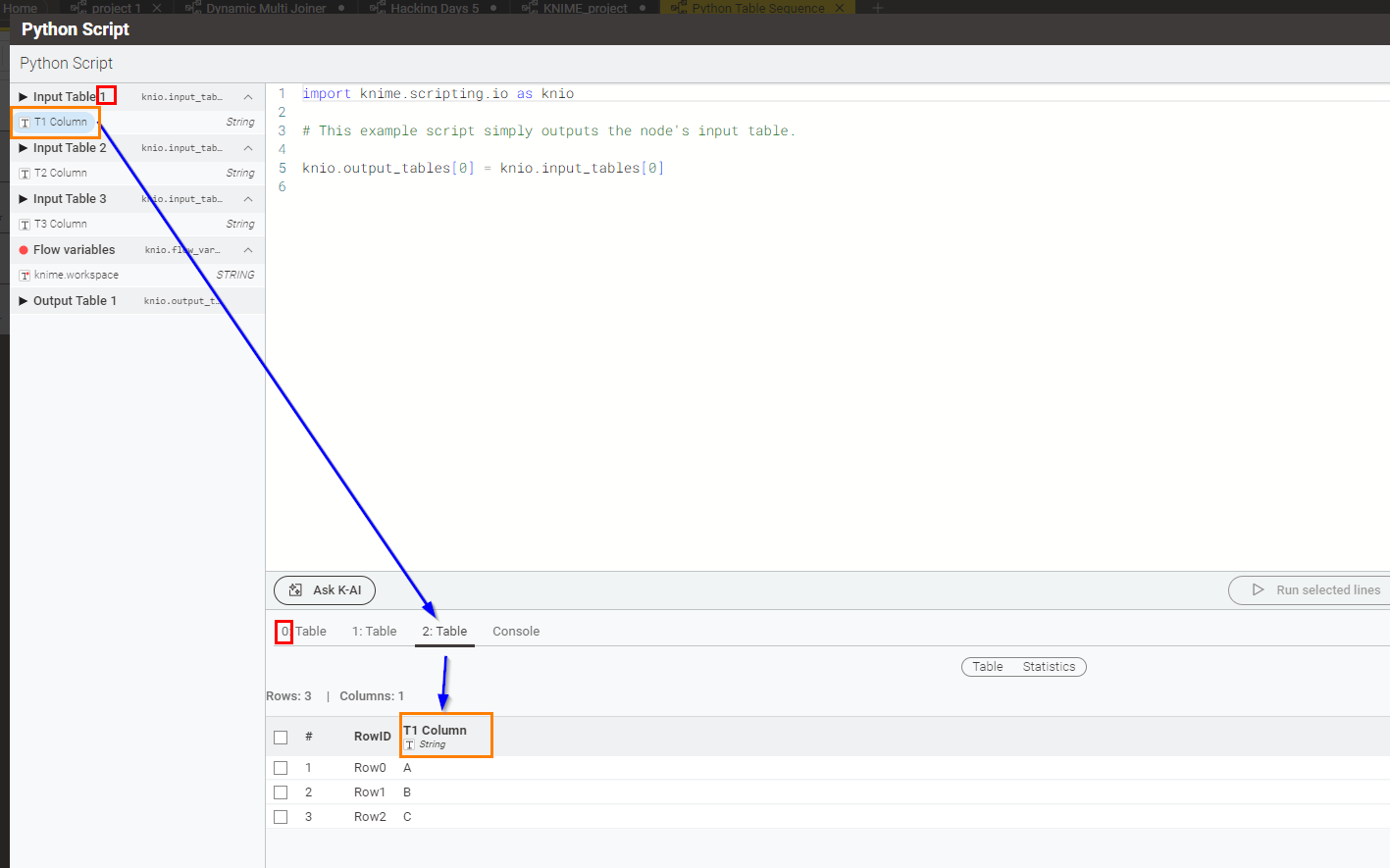Click the play icon in Run selected lines
This screenshot has width=1390, height=868.
(x=1258, y=590)
